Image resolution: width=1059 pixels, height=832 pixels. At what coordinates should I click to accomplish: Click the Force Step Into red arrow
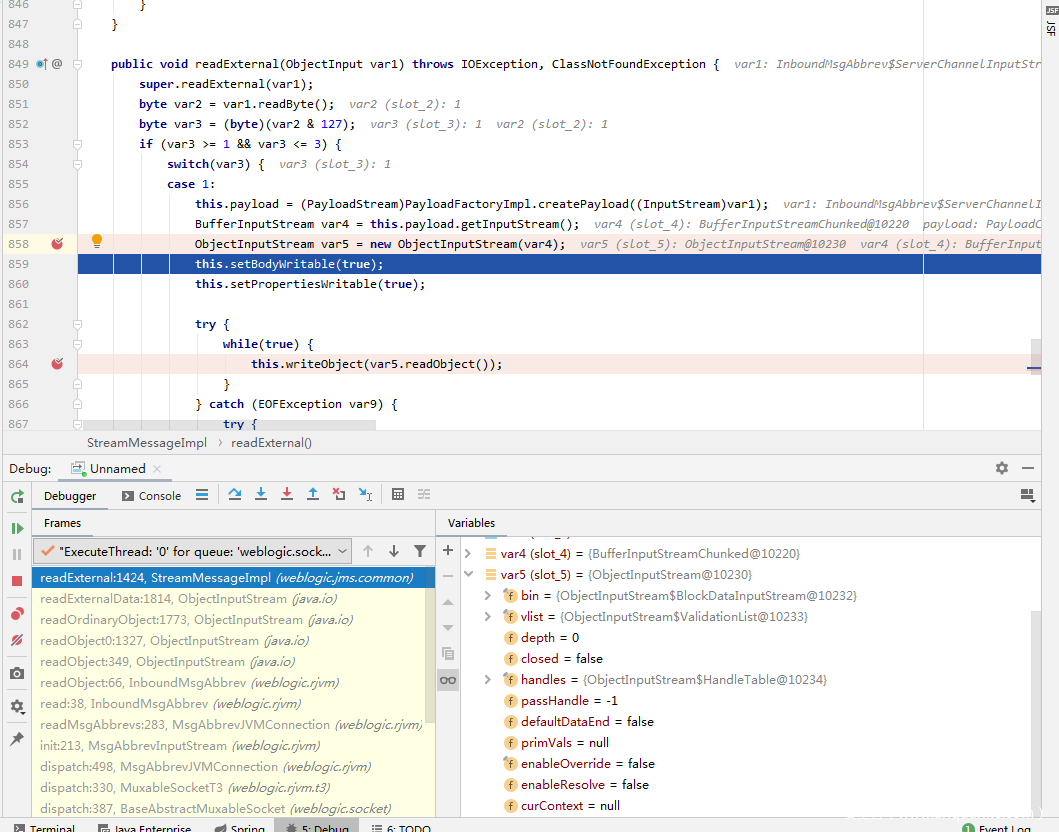(x=287, y=495)
